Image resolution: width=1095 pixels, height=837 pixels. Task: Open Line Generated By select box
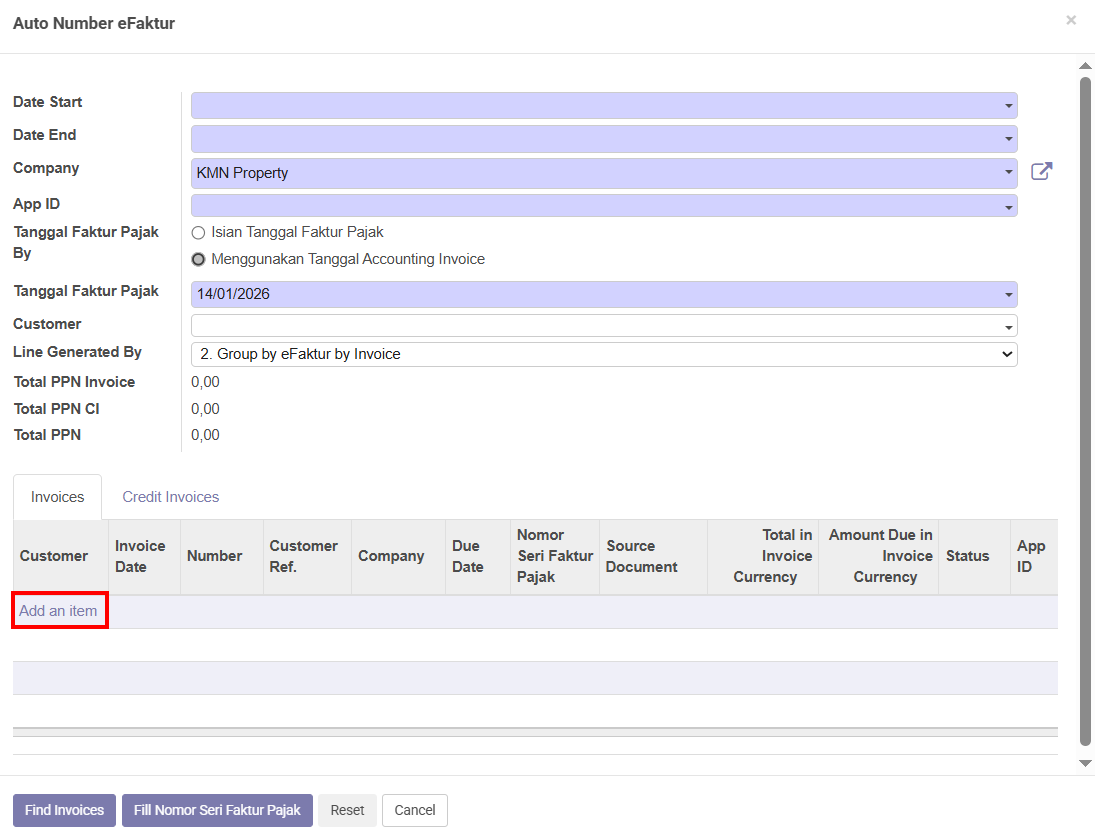tap(603, 354)
